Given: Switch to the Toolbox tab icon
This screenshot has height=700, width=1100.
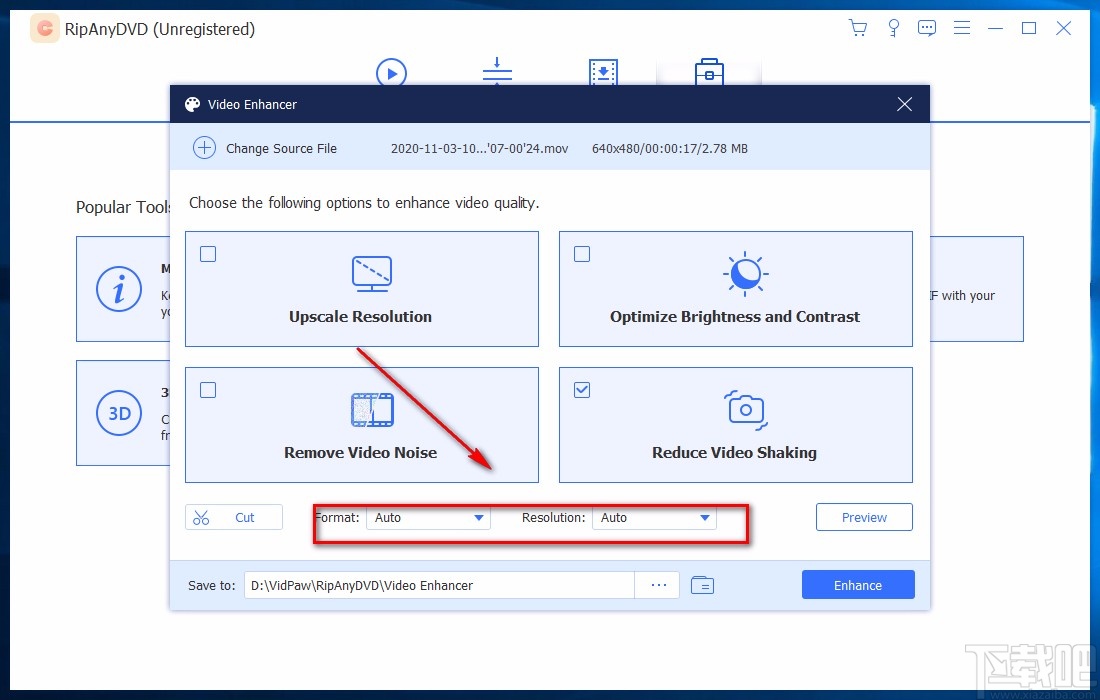Looking at the screenshot, I should click(x=709, y=72).
